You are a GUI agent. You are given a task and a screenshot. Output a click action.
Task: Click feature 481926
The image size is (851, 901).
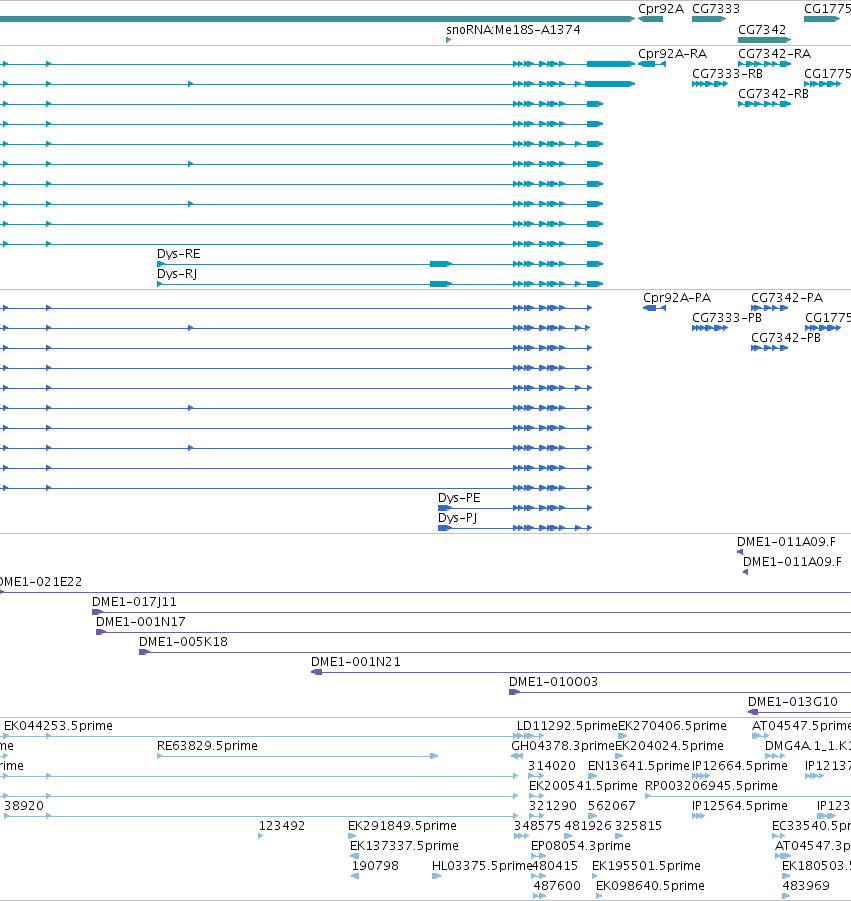pyautogui.click(x=568, y=836)
